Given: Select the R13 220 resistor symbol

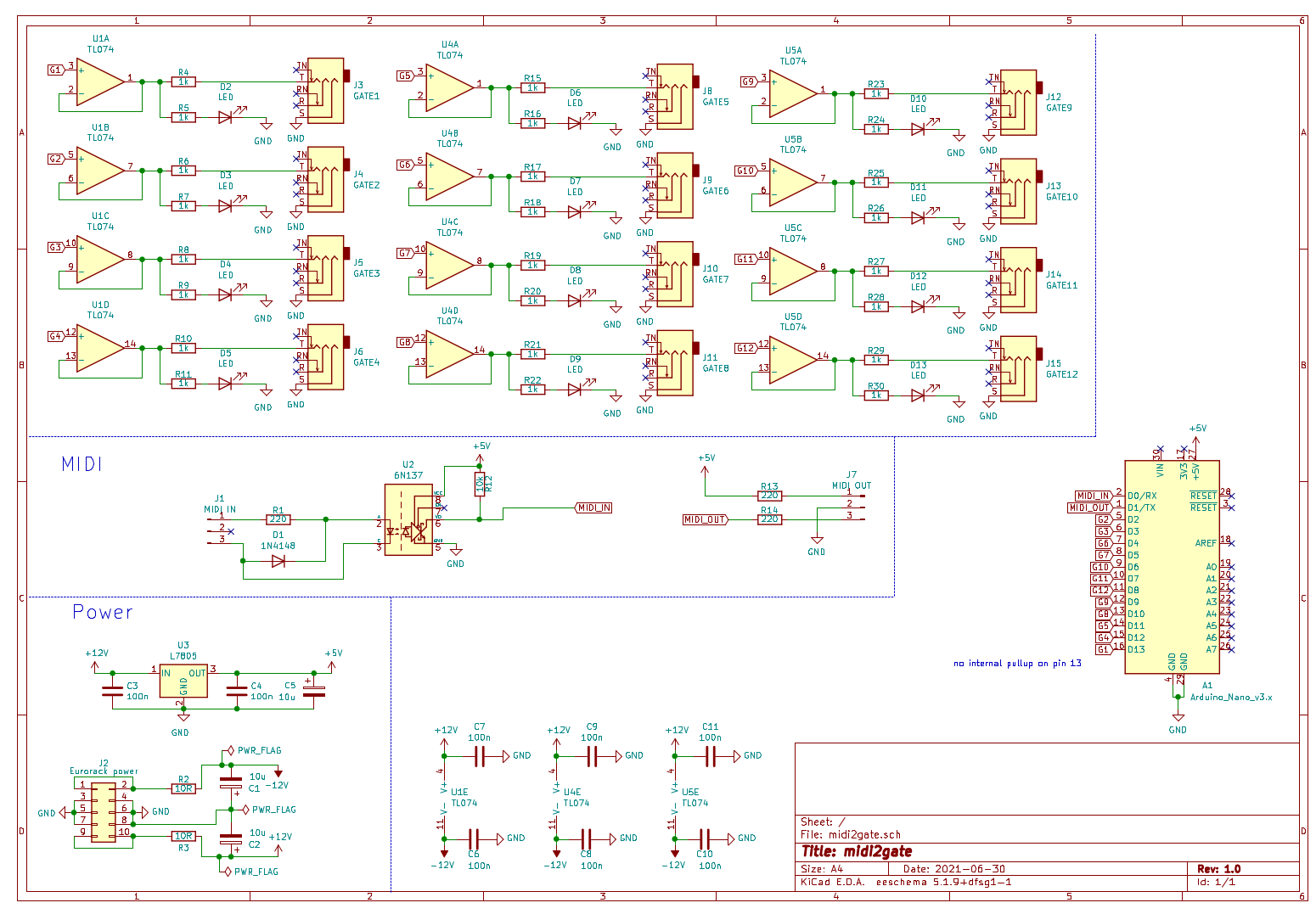Looking at the screenshot, I should point(769,496).
